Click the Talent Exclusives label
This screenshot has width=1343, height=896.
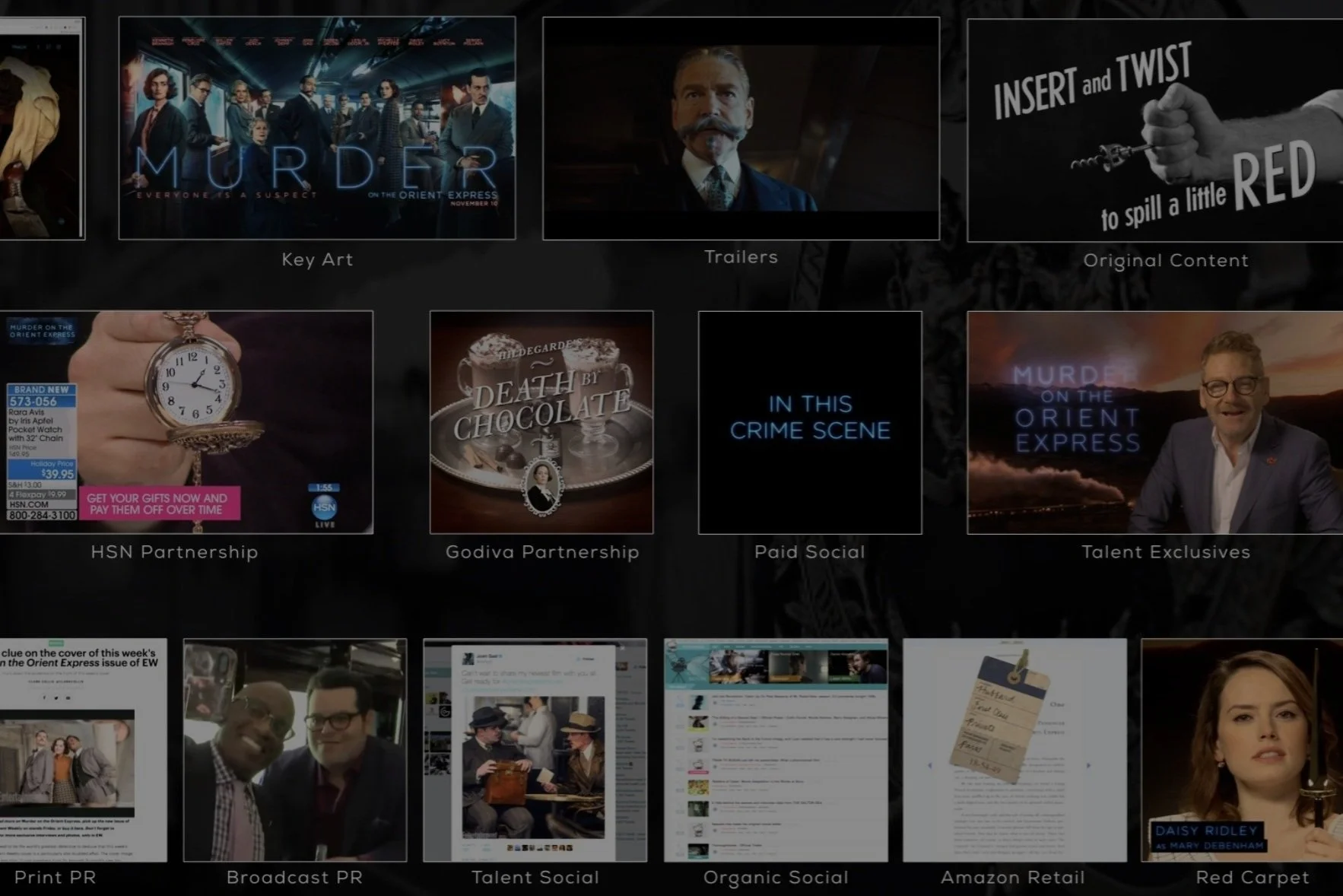click(x=1166, y=552)
